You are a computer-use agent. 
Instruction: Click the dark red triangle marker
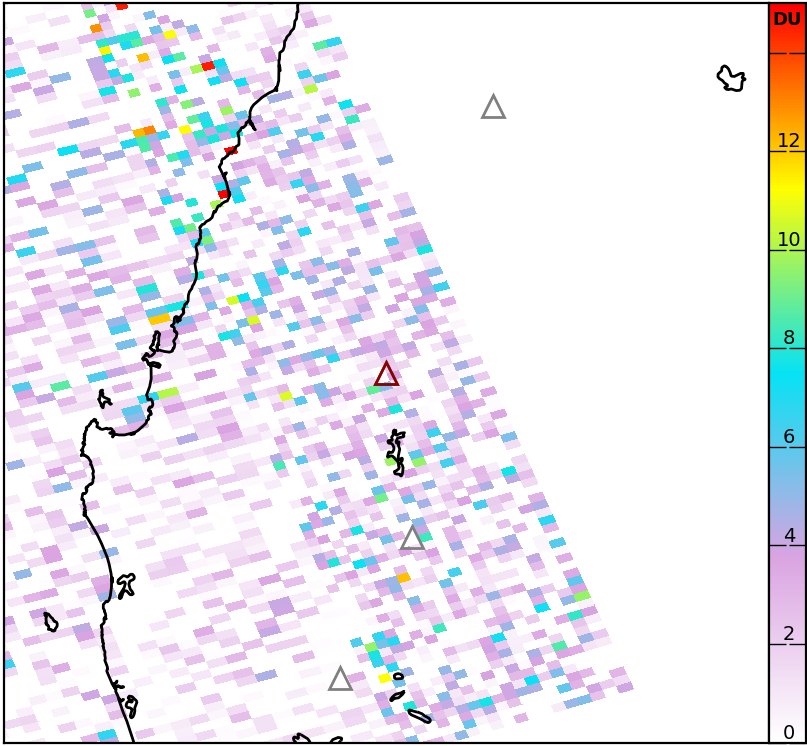pos(386,374)
